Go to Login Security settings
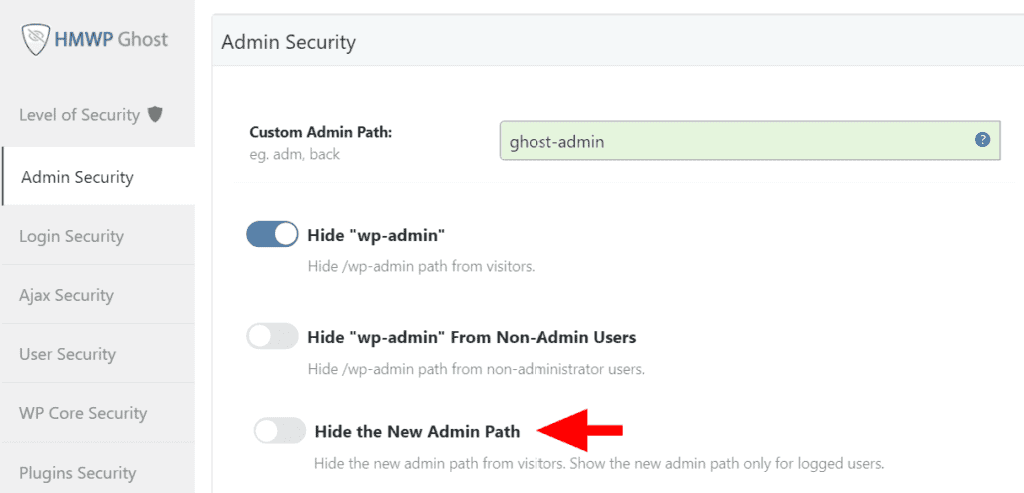This screenshot has height=493, width=1024. coord(71,236)
